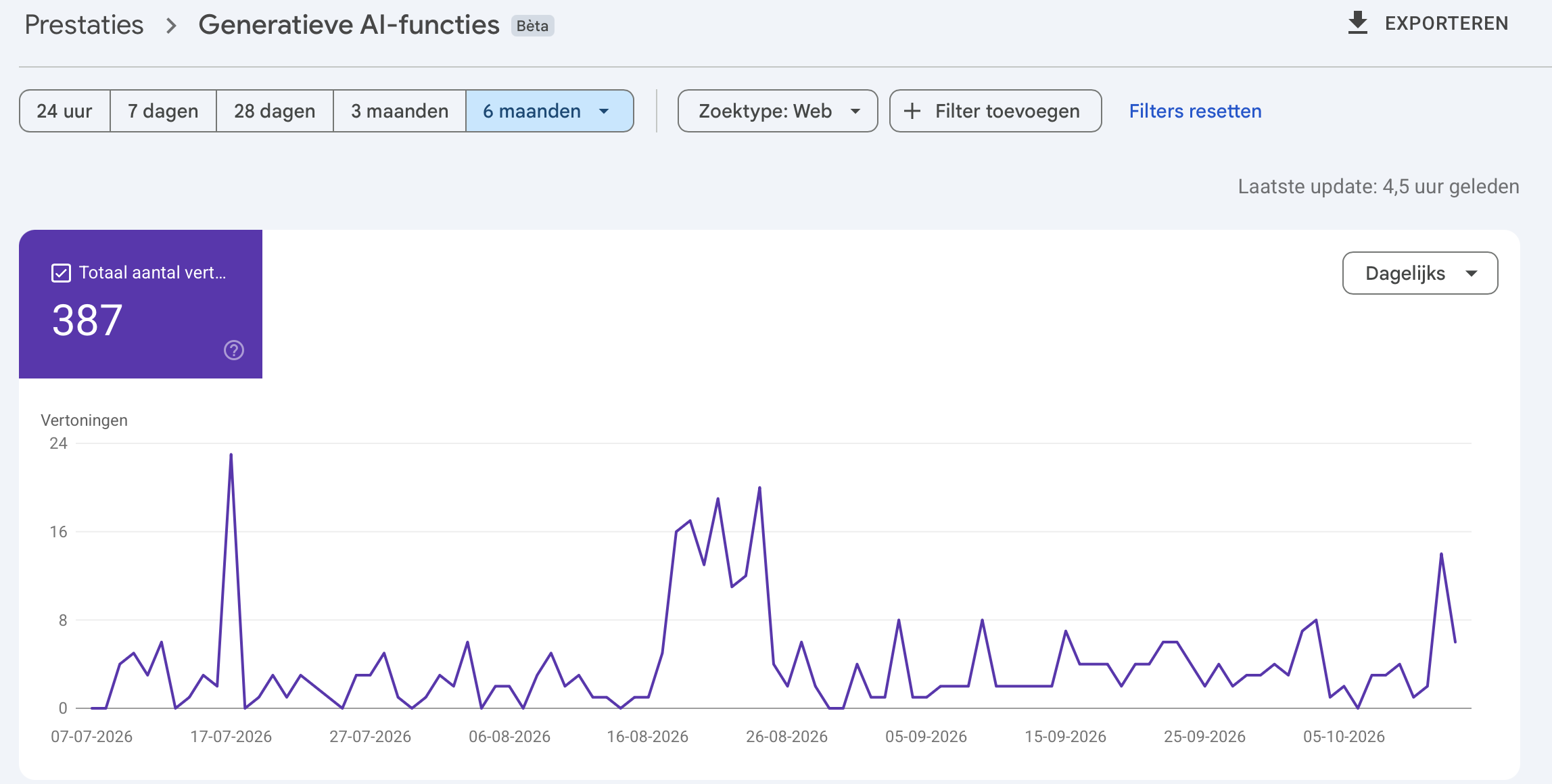Screen dimensions: 1552x784
Task: Select the 3 maanden time range
Action: [400, 111]
